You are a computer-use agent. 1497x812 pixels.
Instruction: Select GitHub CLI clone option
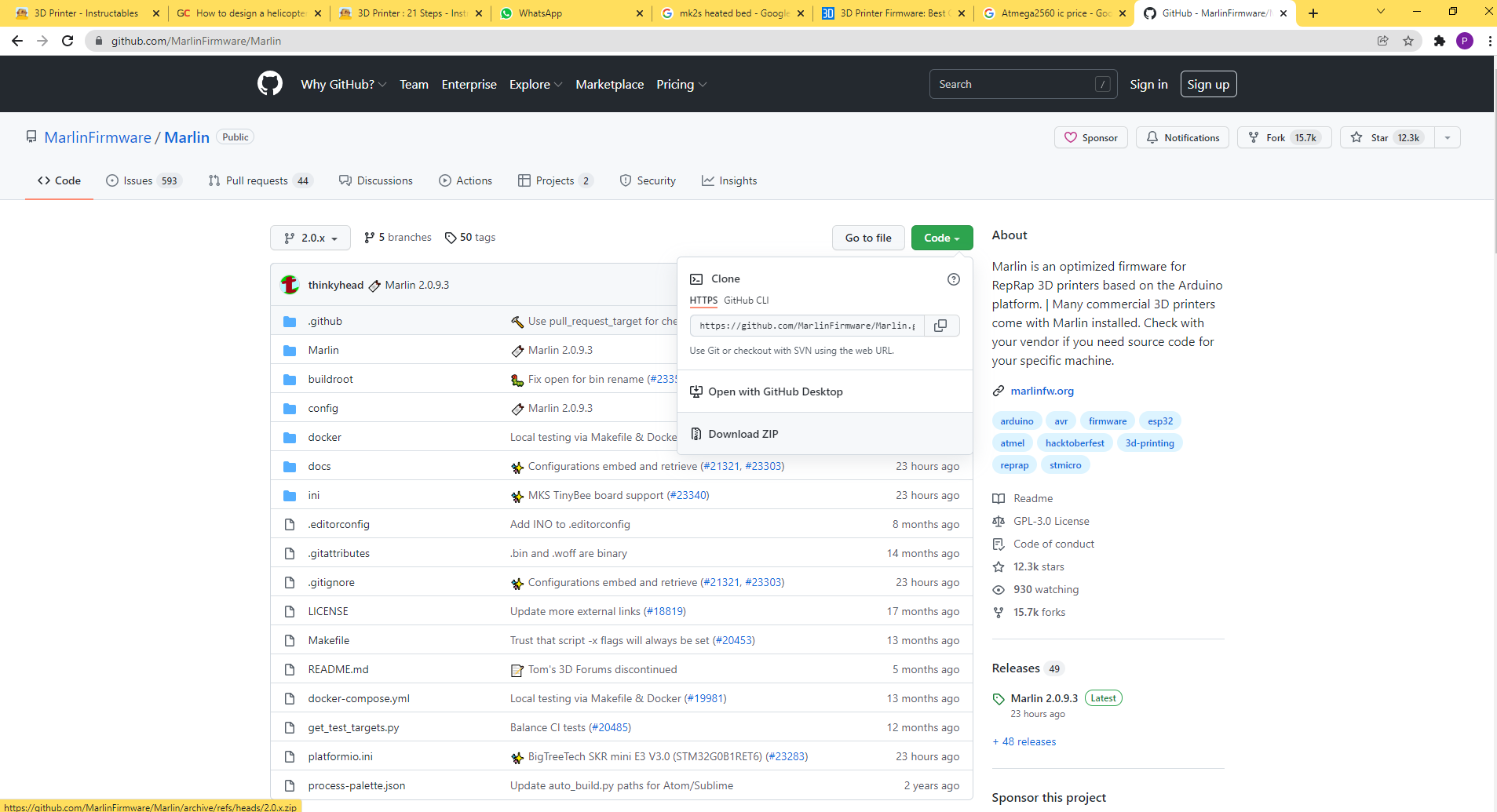[x=746, y=300]
